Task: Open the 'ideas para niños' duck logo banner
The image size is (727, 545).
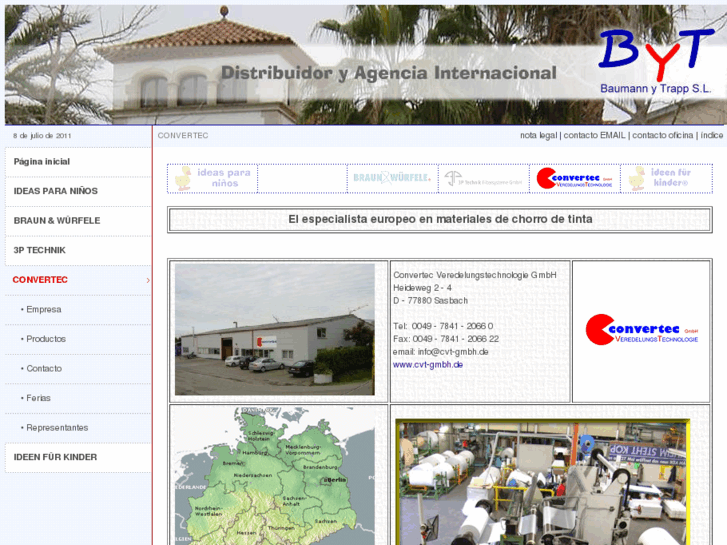Action: coord(212,178)
